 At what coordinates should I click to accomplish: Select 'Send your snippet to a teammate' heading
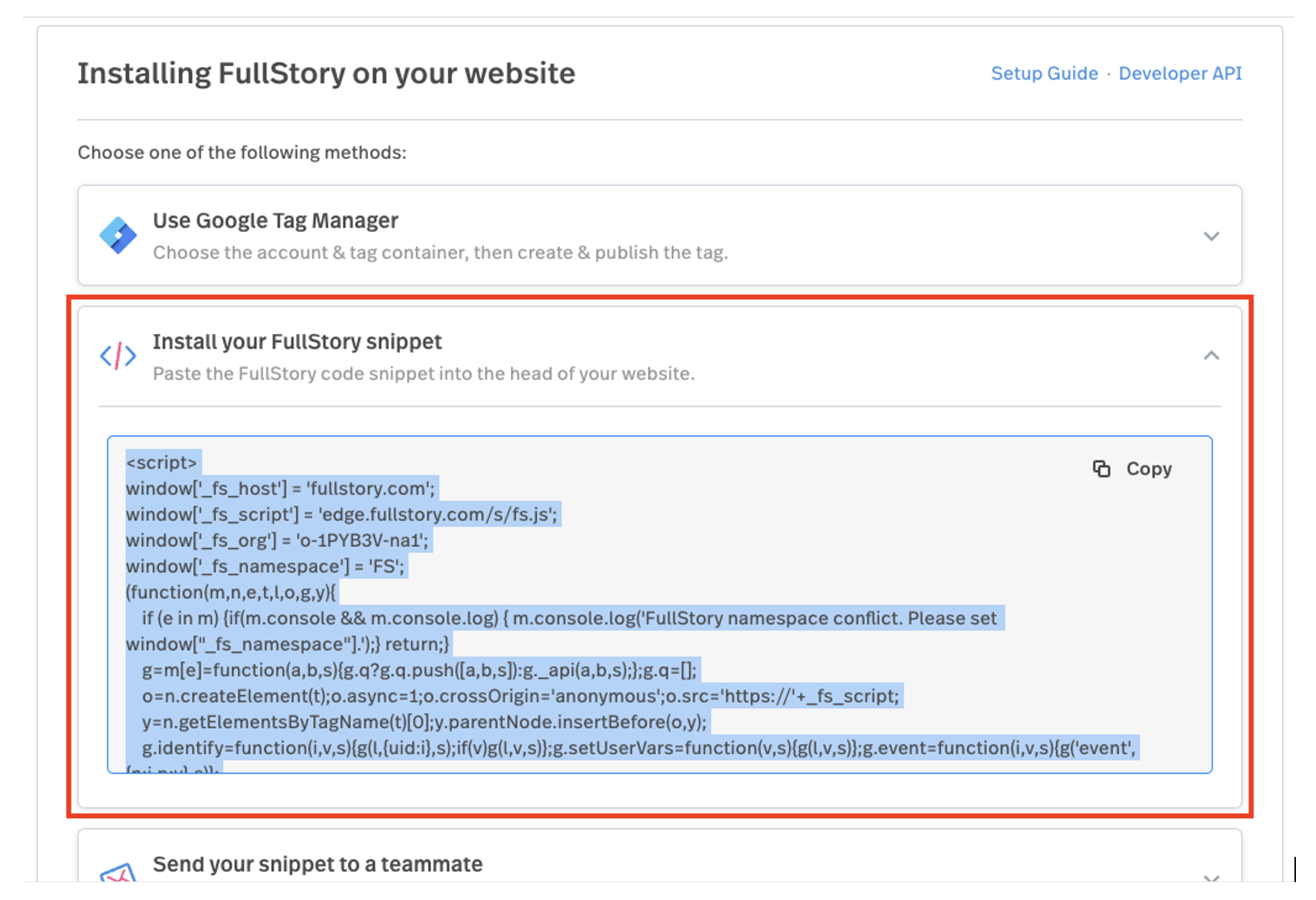tap(317, 864)
